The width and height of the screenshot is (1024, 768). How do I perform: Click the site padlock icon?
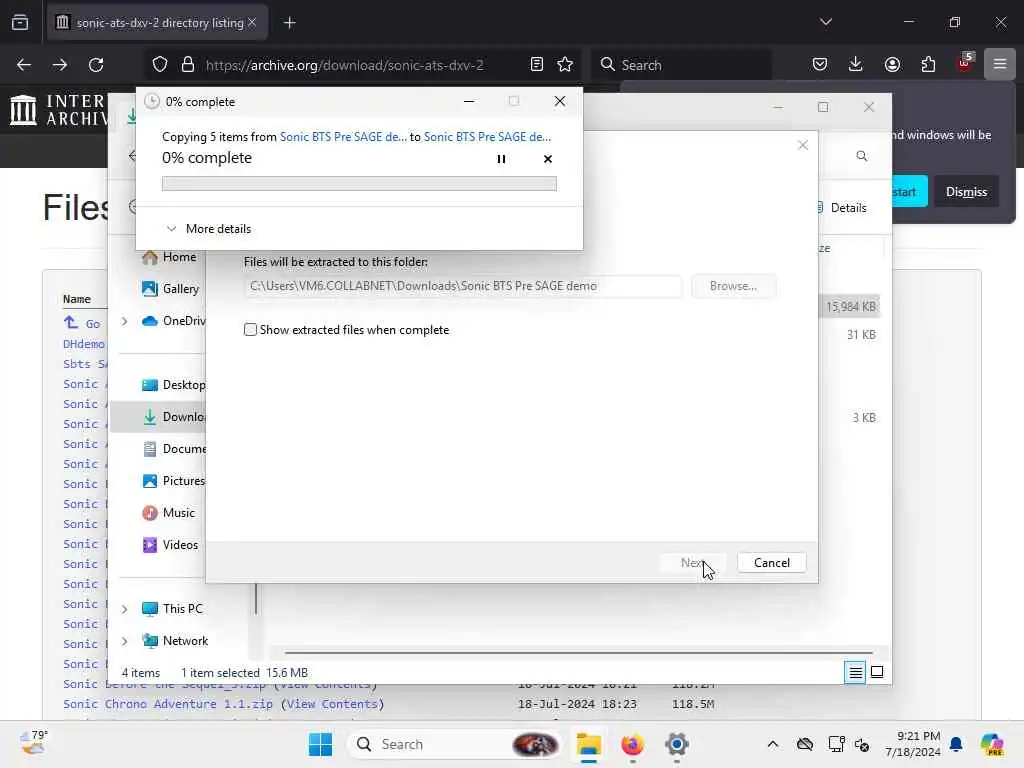click(x=188, y=65)
